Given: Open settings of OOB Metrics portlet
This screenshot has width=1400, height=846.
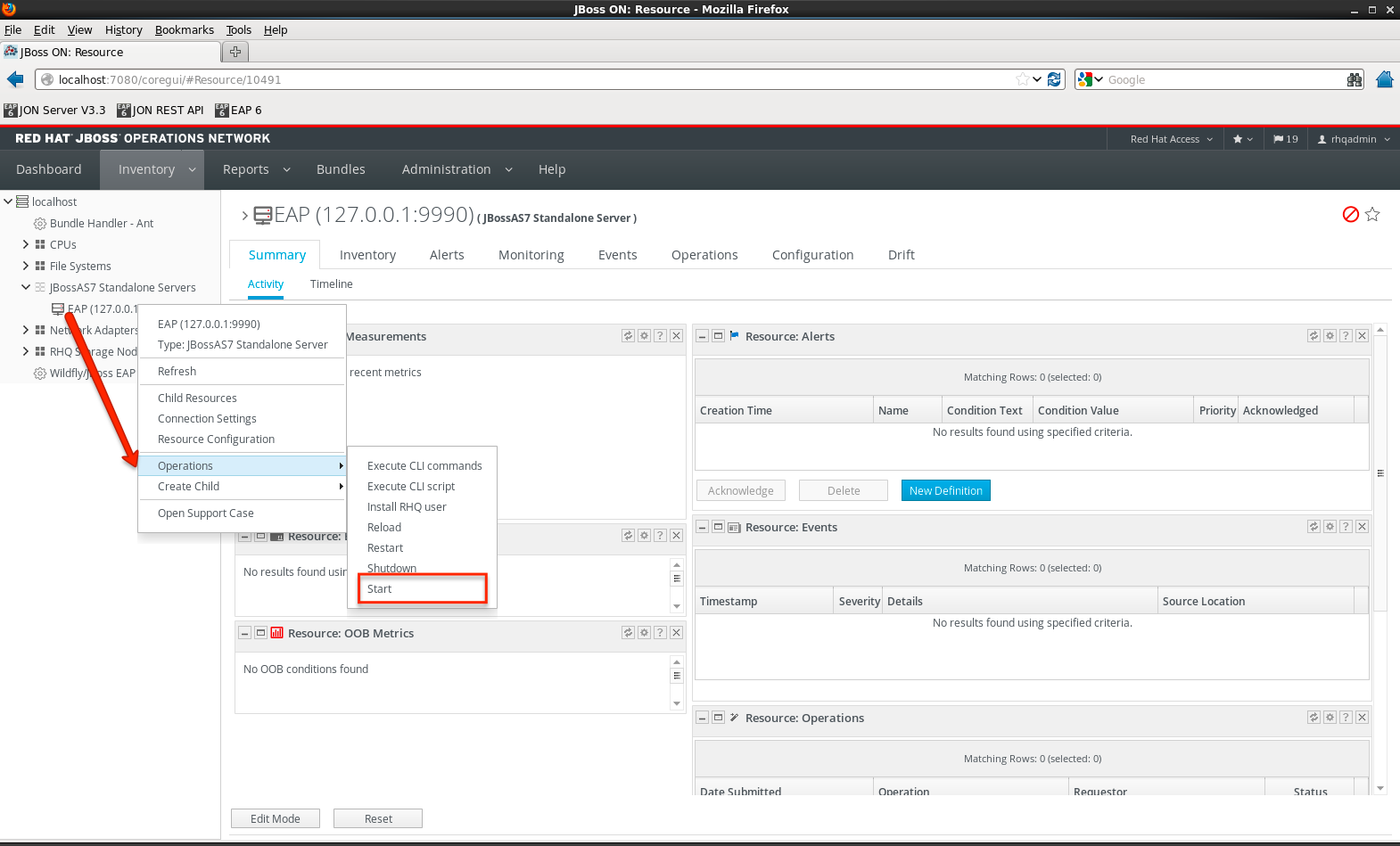Looking at the screenshot, I should click(x=644, y=633).
